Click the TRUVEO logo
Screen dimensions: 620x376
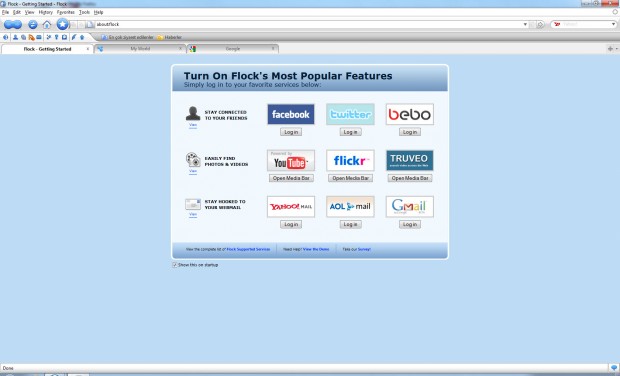[x=410, y=161]
